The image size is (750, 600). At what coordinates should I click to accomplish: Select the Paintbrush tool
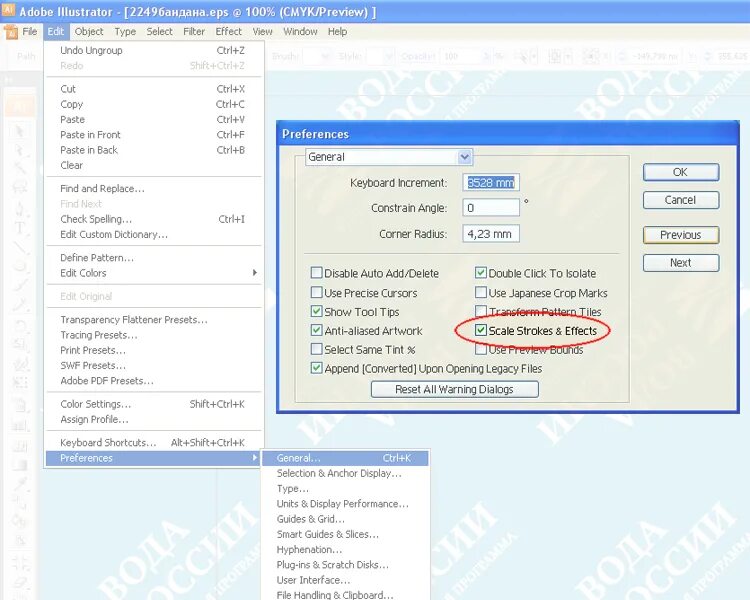pos(20,285)
